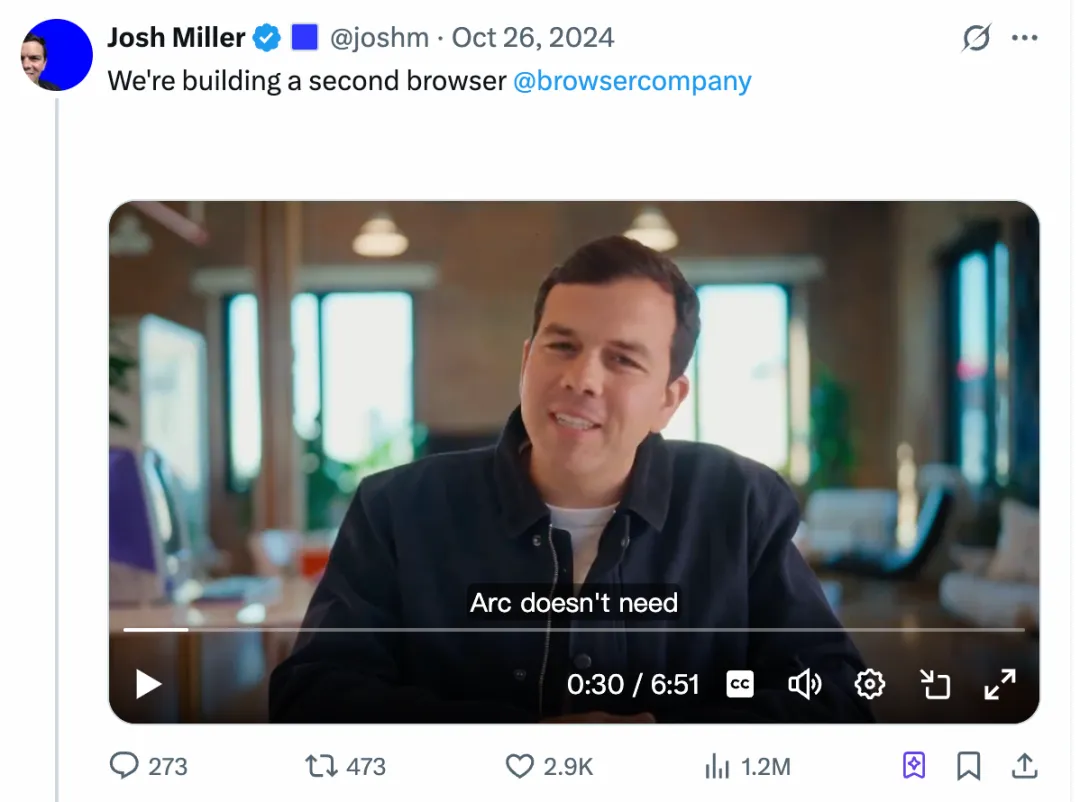The height and width of the screenshot is (802, 1080).
Task: Seek on the video progress bar
Action: pyautogui.click(x=574, y=630)
